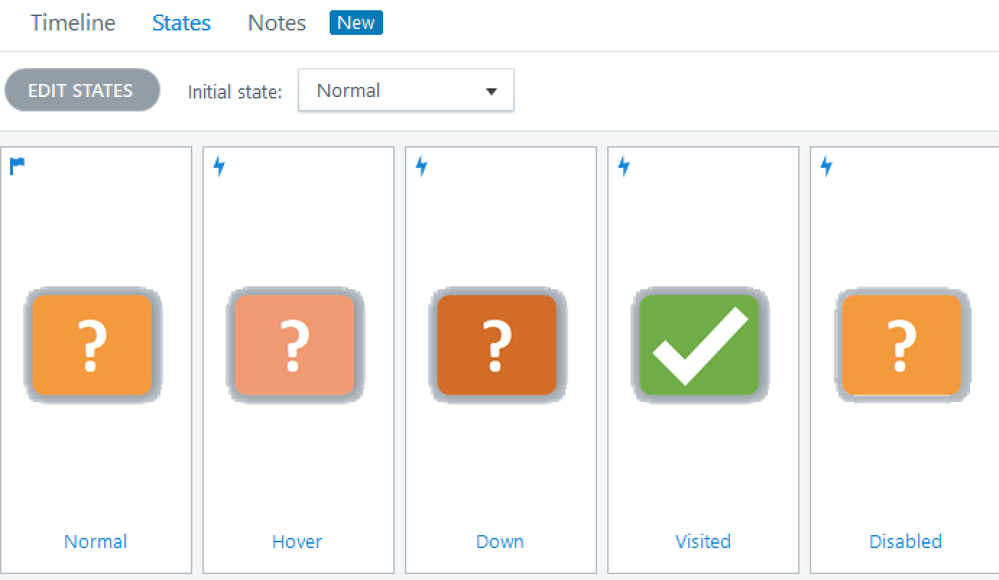Click the flag icon on Normal state
The width and height of the screenshot is (999, 580).
pyautogui.click(x=17, y=166)
